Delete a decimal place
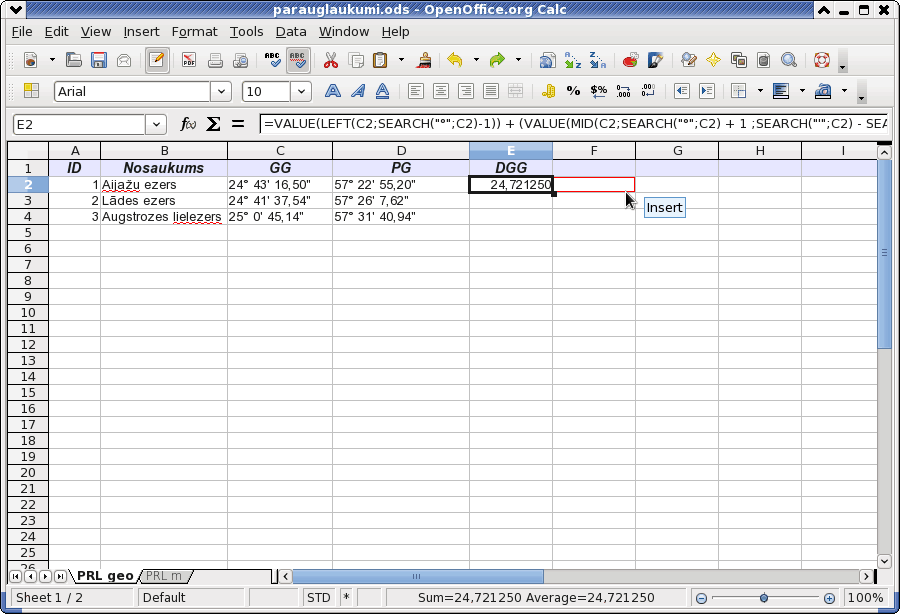The image size is (900, 614). (x=649, y=91)
